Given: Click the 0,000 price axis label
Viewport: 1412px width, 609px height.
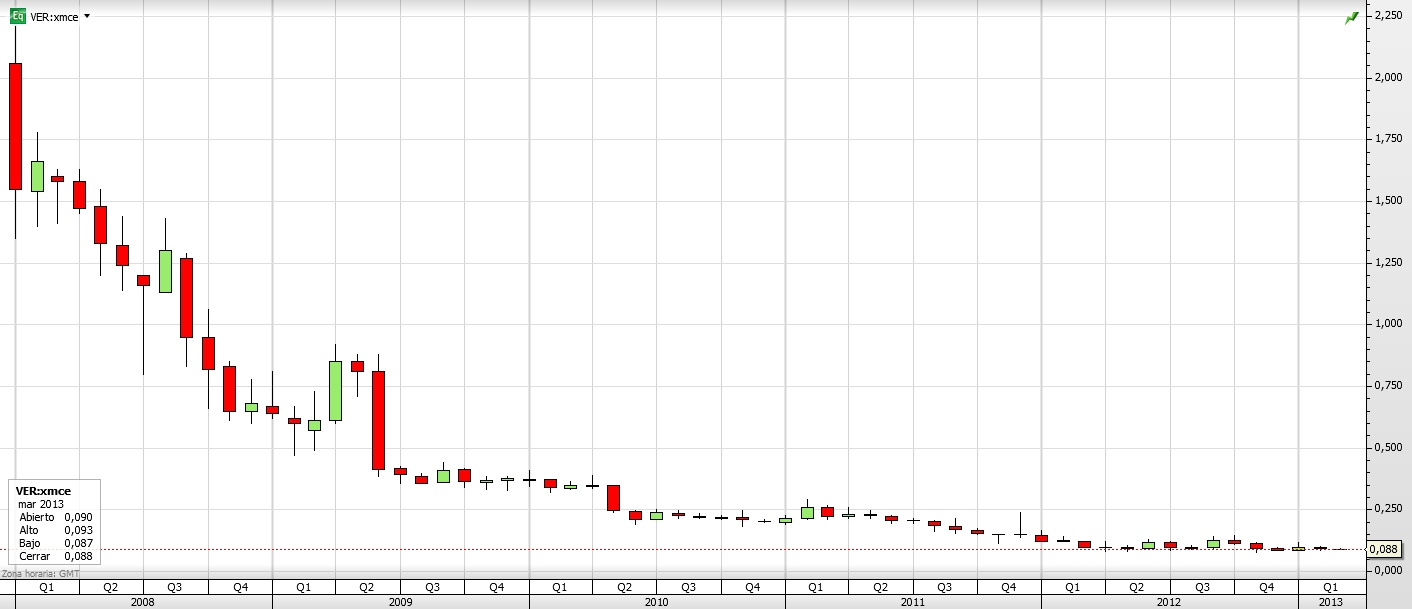Looking at the screenshot, I should click(x=1389, y=570).
